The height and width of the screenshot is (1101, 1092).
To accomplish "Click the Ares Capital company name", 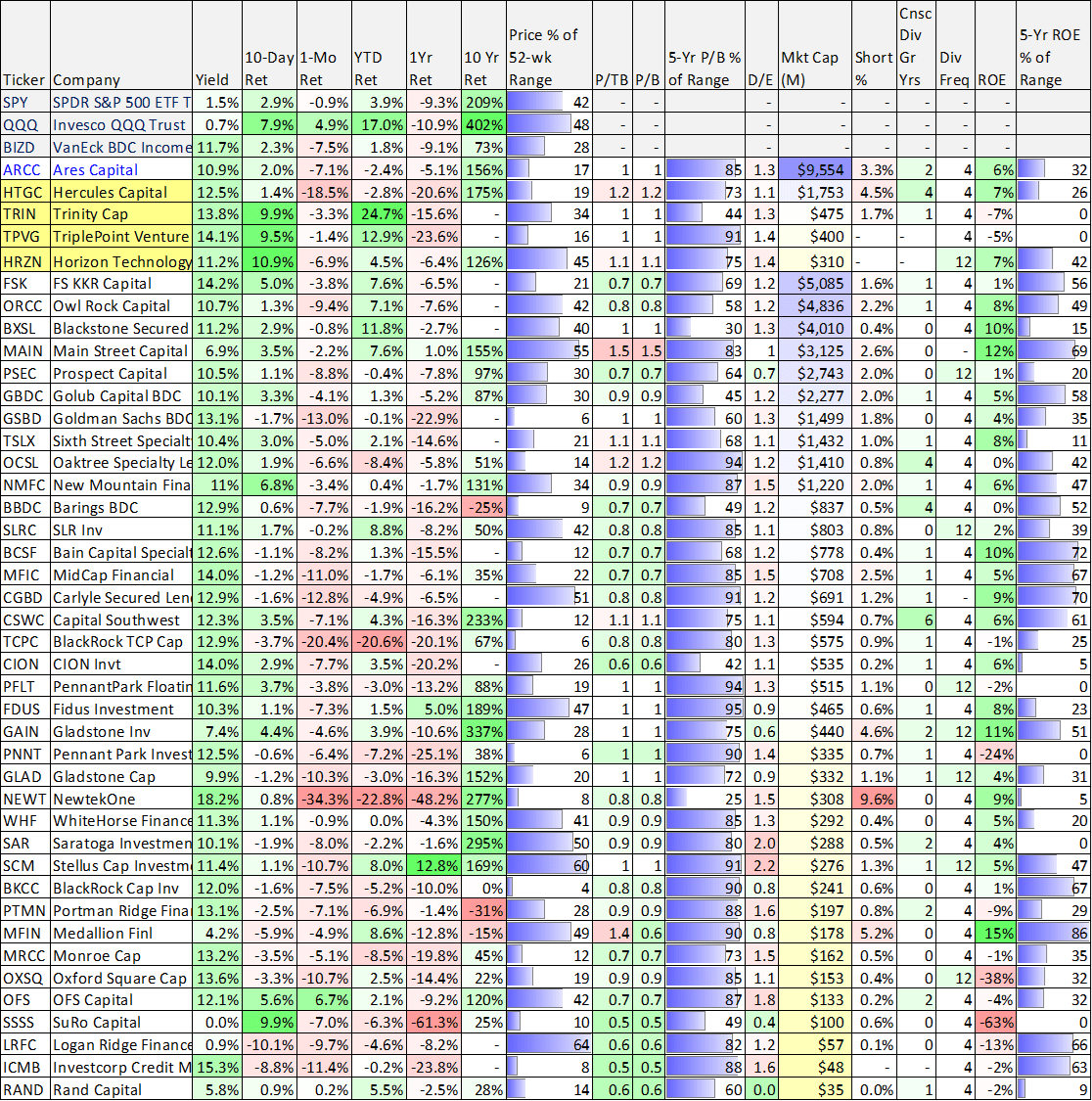I will 96,170.
